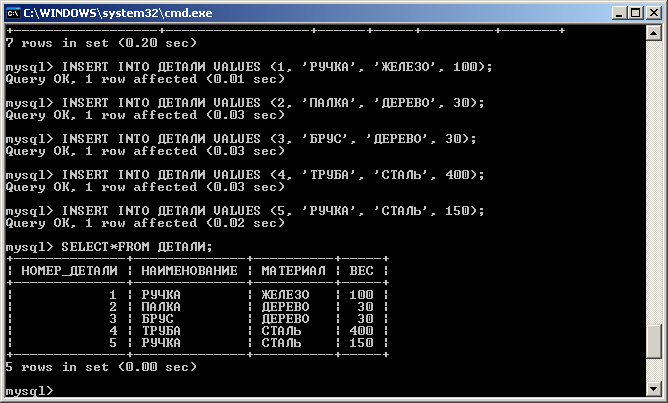Minimize the cmd.exe window
This screenshot has height=403, width=668.
click(619, 13)
